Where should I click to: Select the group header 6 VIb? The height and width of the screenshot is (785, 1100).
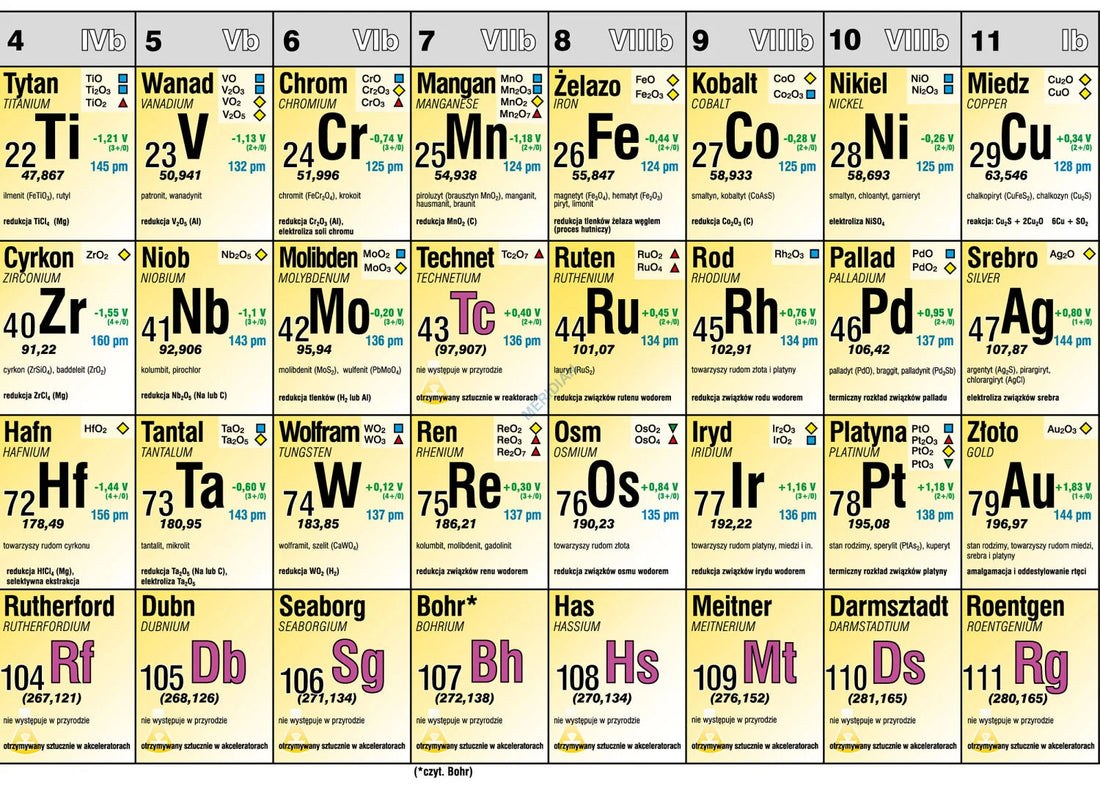[x=342, y=40]
